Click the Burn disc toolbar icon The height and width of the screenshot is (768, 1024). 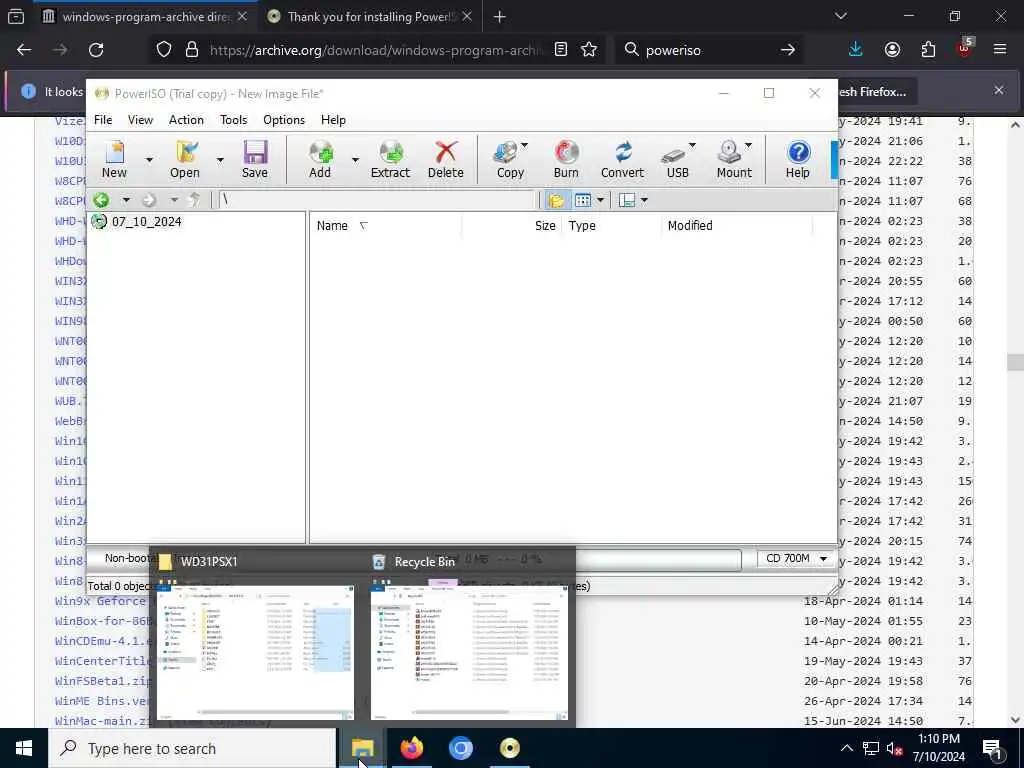566,159
